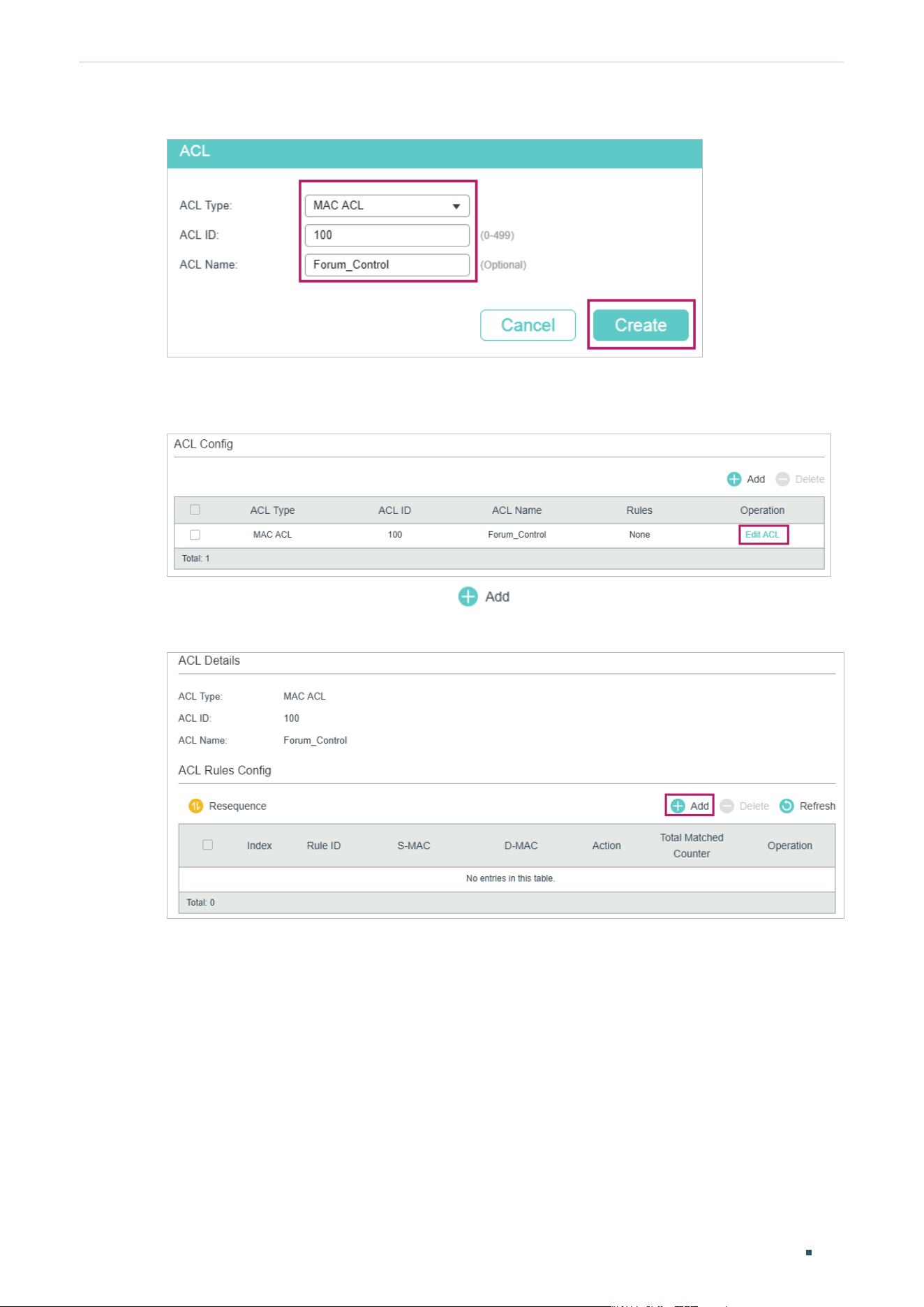Screen dimensions: 924x1307
Task: Toggle the select-all checkbox in ACL Rules table
Action: pyautogui.click(x=207, y=845)
